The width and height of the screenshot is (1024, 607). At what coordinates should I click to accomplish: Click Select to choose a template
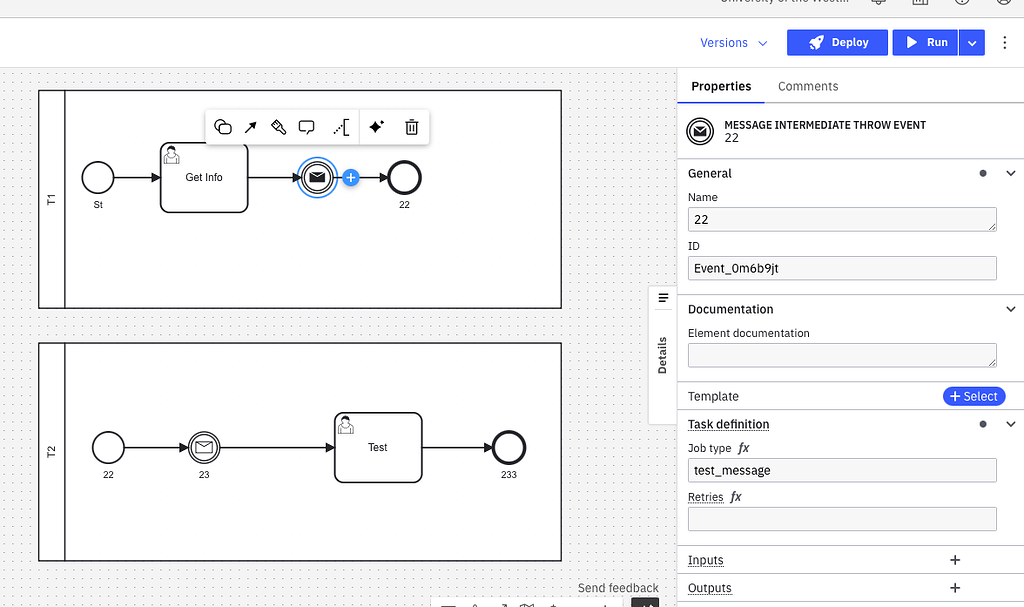(x=973, y=396)
